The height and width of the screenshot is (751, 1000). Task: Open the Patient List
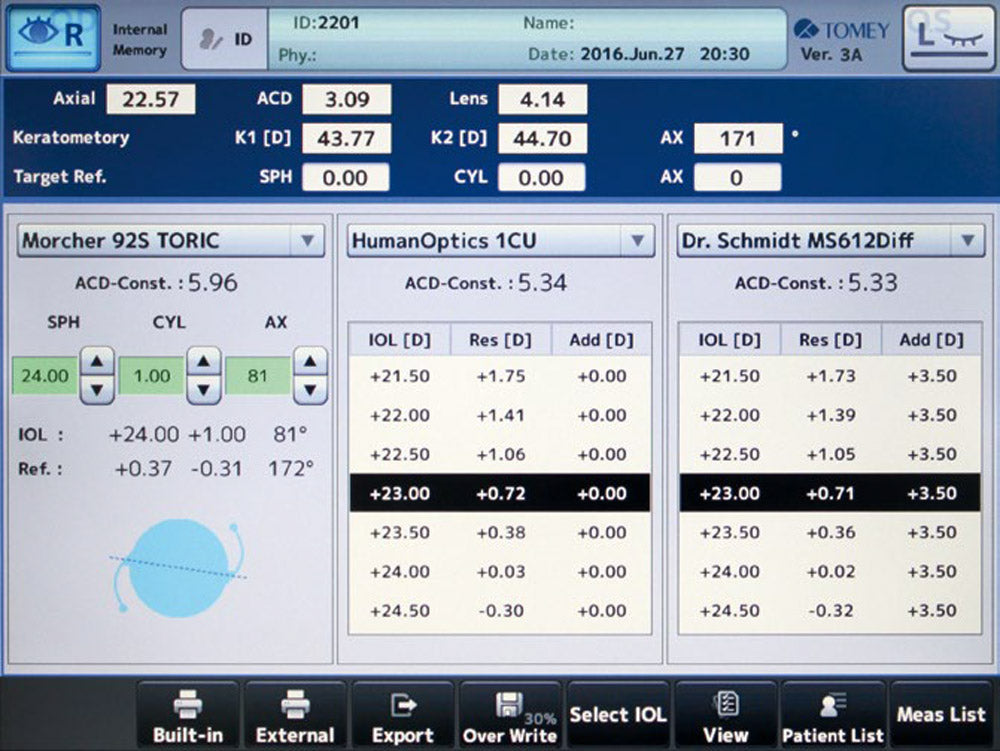[833, 717]
